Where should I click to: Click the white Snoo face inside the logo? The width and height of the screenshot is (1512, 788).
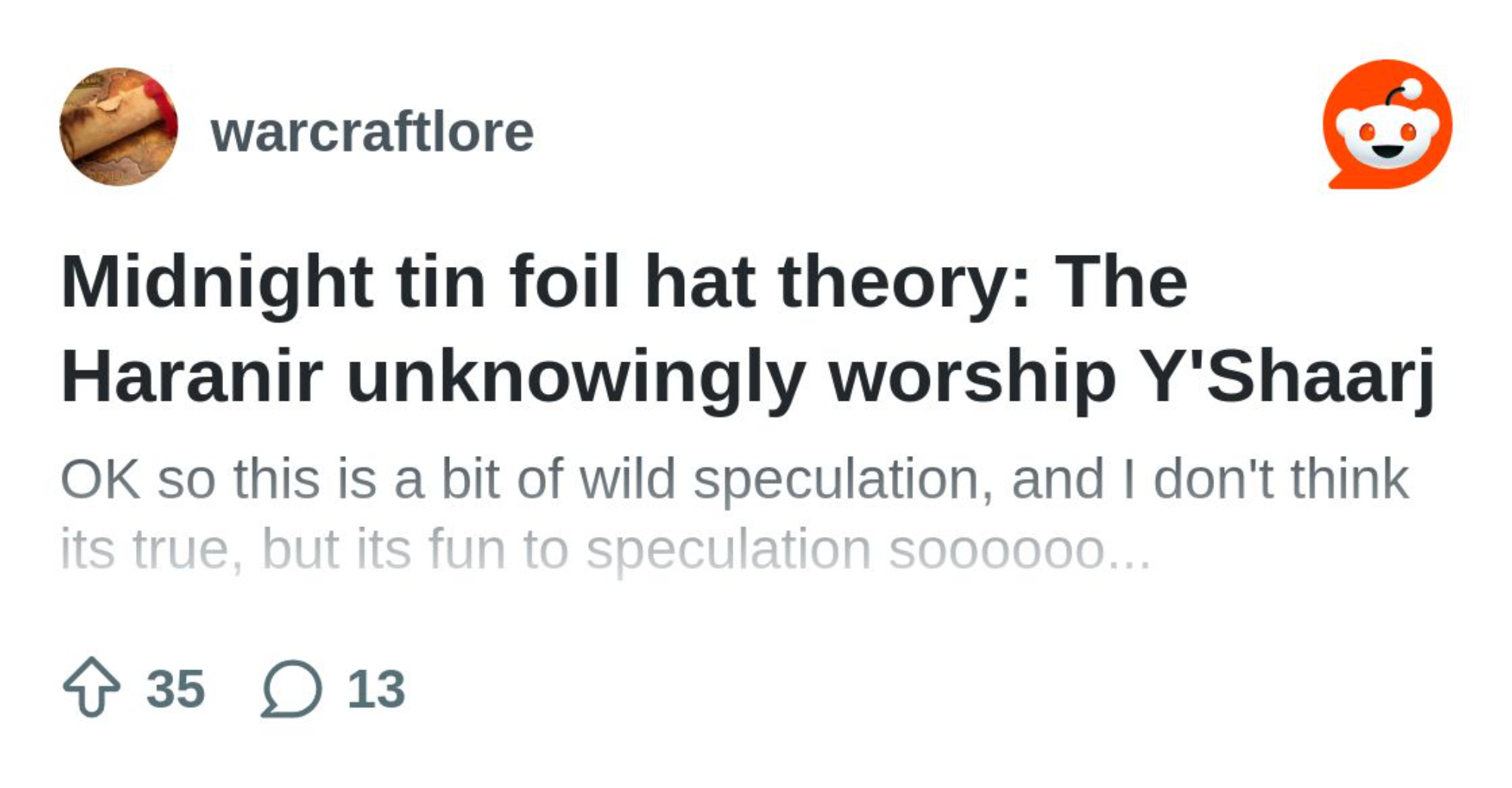coord(1387,138)
